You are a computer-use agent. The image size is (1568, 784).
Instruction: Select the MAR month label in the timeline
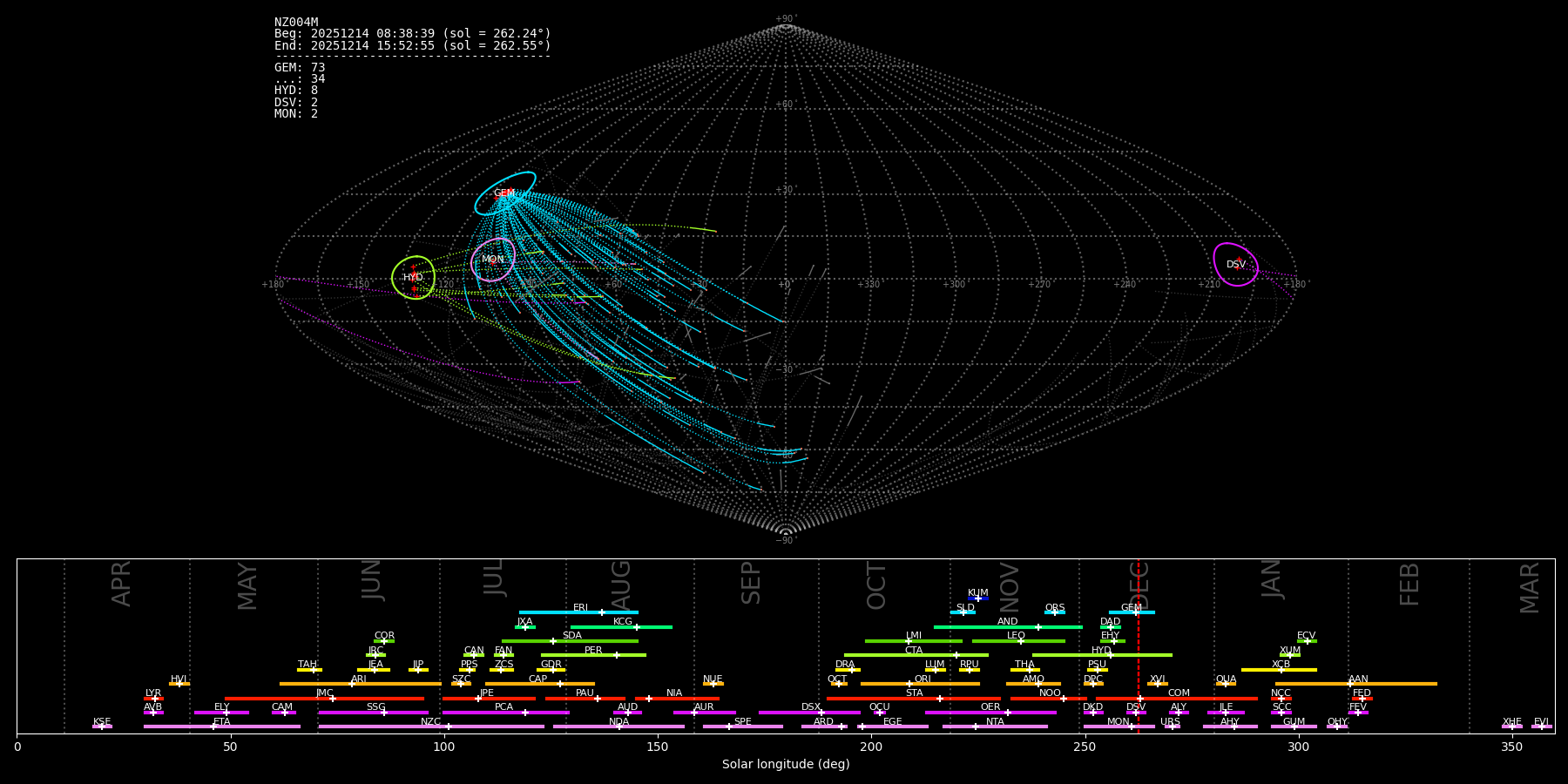[x=1530, y=588]
